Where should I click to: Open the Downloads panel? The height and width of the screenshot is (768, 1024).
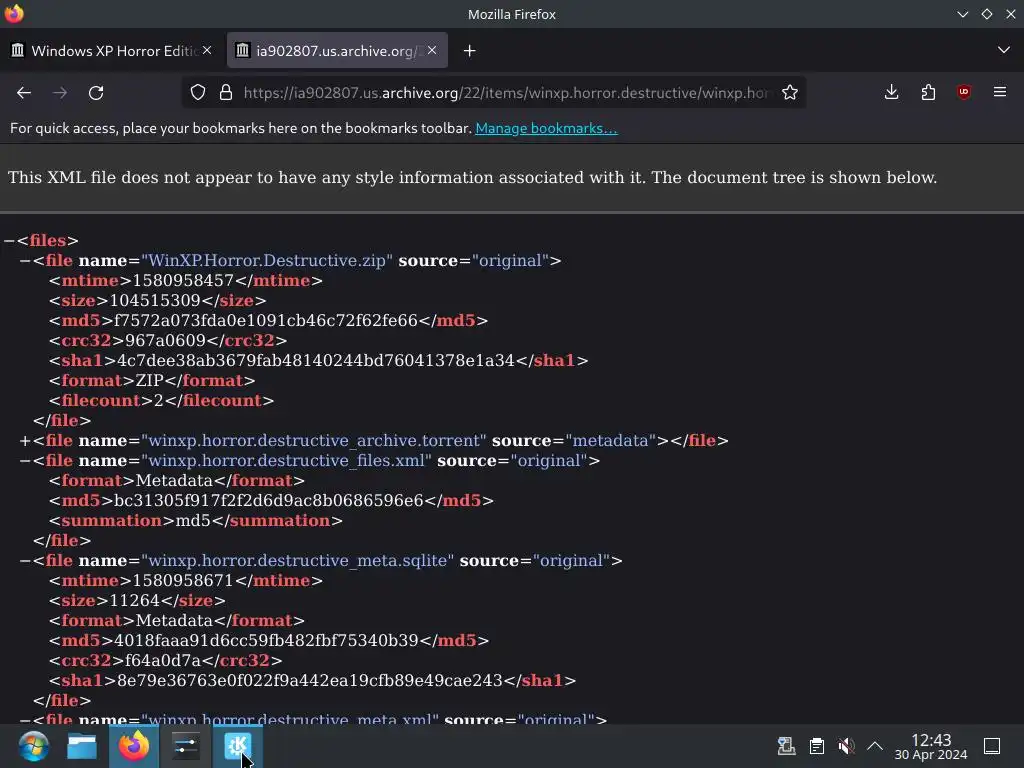891,93
